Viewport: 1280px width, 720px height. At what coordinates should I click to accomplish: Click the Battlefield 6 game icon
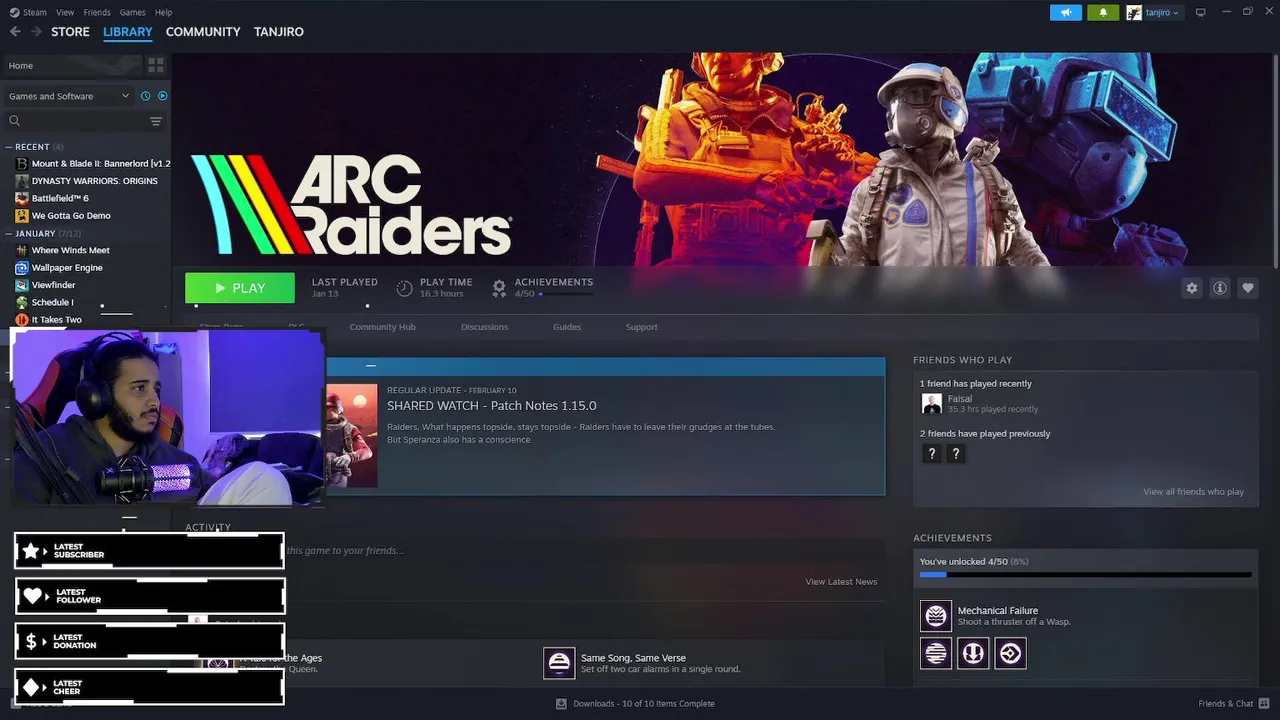click(x=22, y=198)
